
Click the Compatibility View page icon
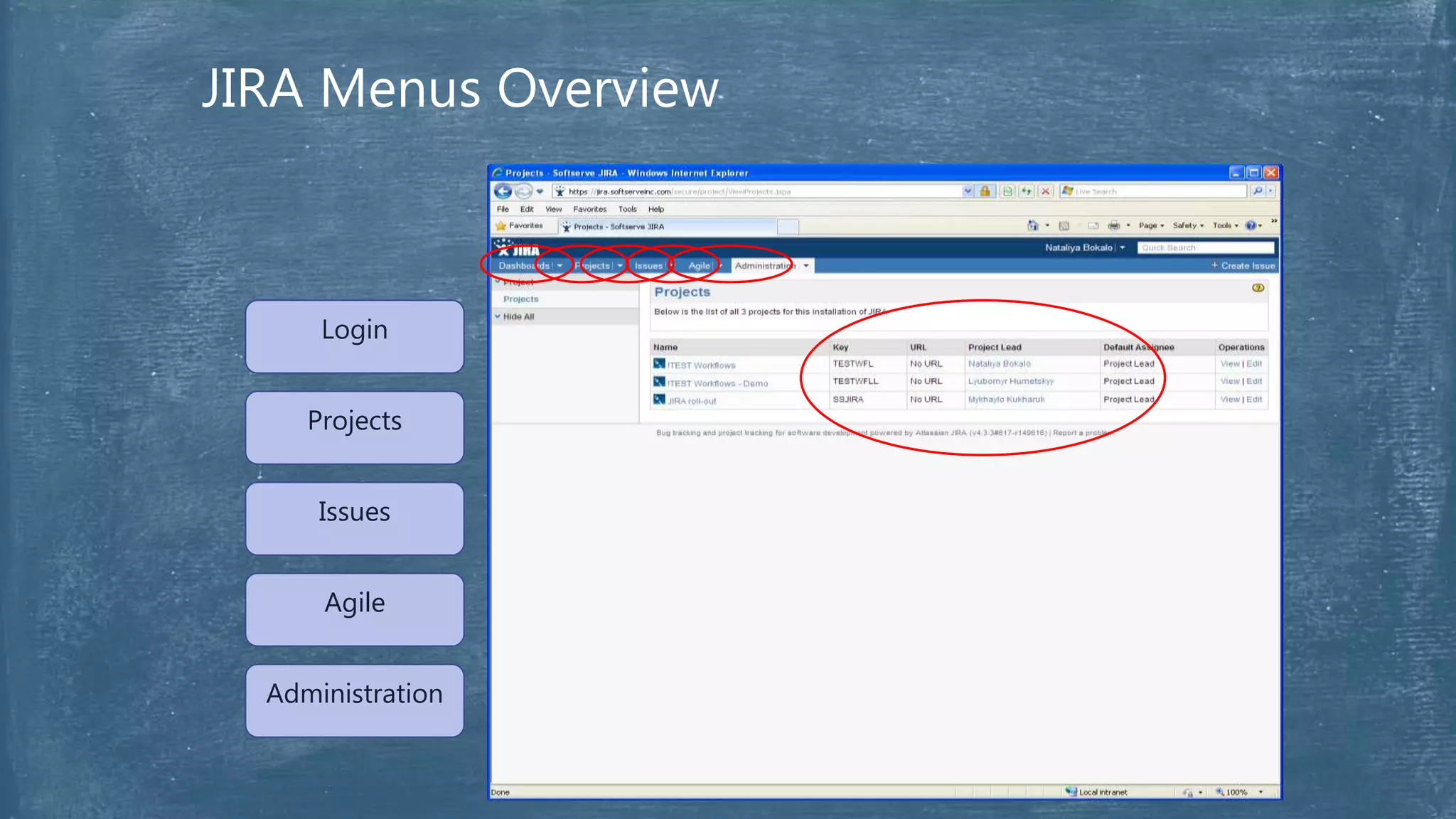click(x=1007, y=191)
